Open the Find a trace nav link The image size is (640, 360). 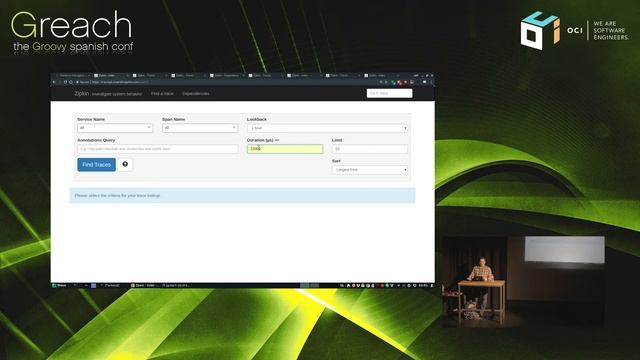[162, 93]
